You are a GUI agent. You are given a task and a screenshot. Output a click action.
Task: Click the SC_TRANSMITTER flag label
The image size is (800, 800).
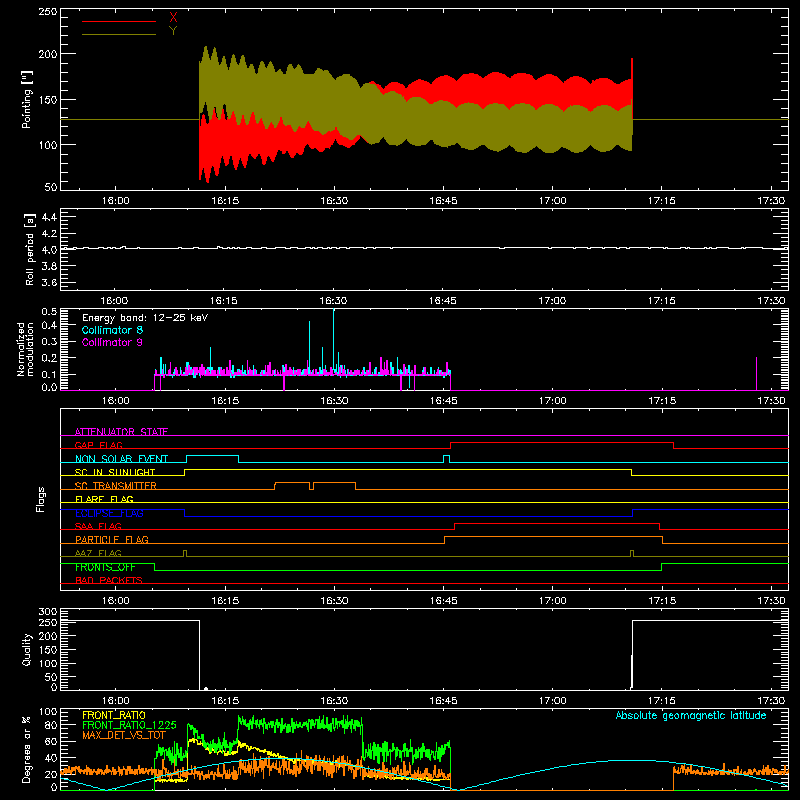click(x=116, y=486)
